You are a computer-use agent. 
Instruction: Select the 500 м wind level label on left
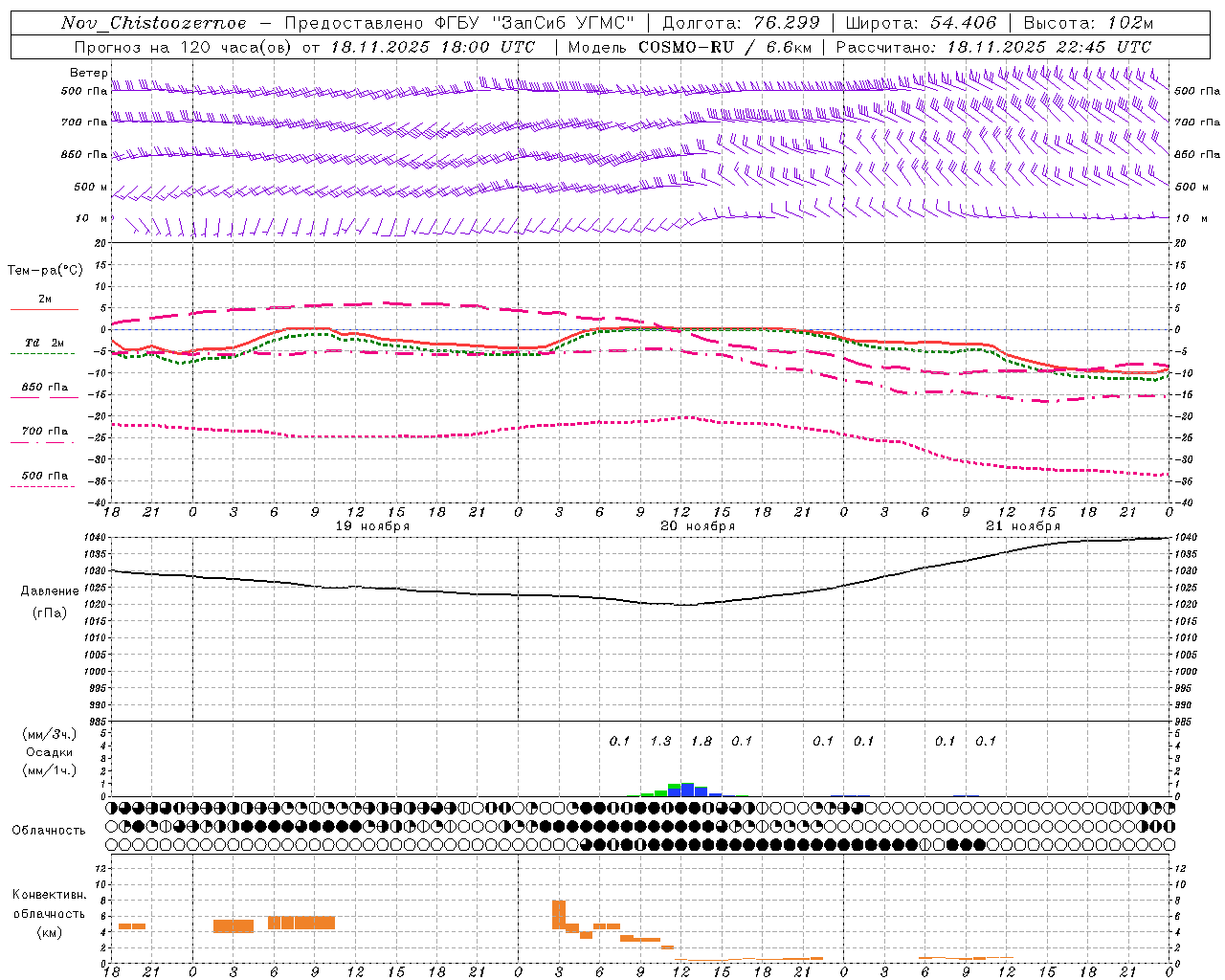tap(91, 187)
